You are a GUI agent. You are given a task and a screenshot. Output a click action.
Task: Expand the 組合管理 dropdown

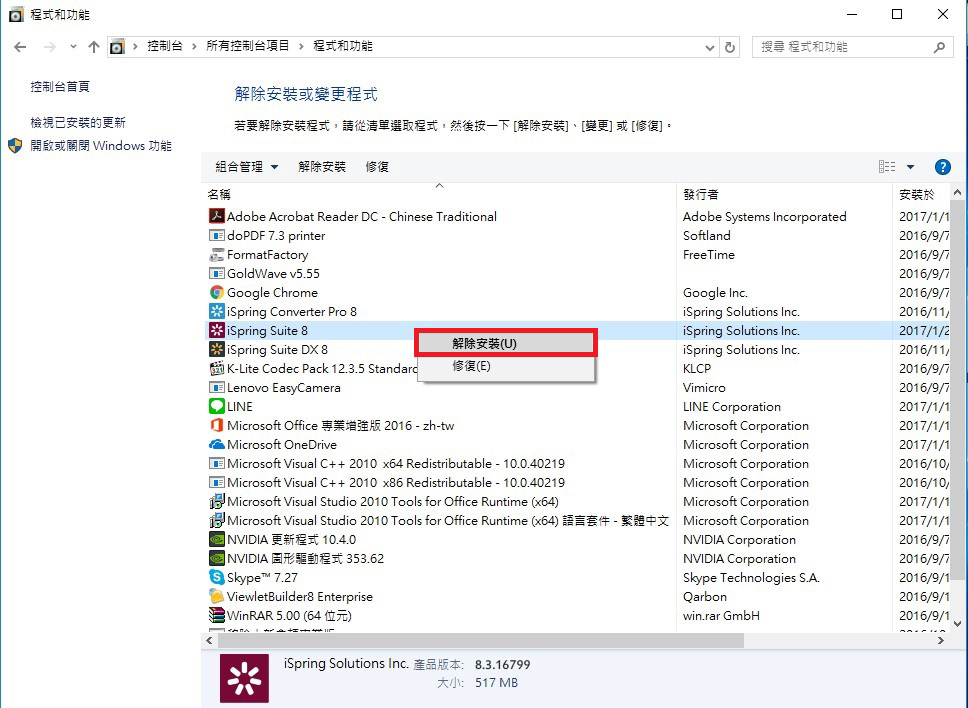(x=246, y=167)
